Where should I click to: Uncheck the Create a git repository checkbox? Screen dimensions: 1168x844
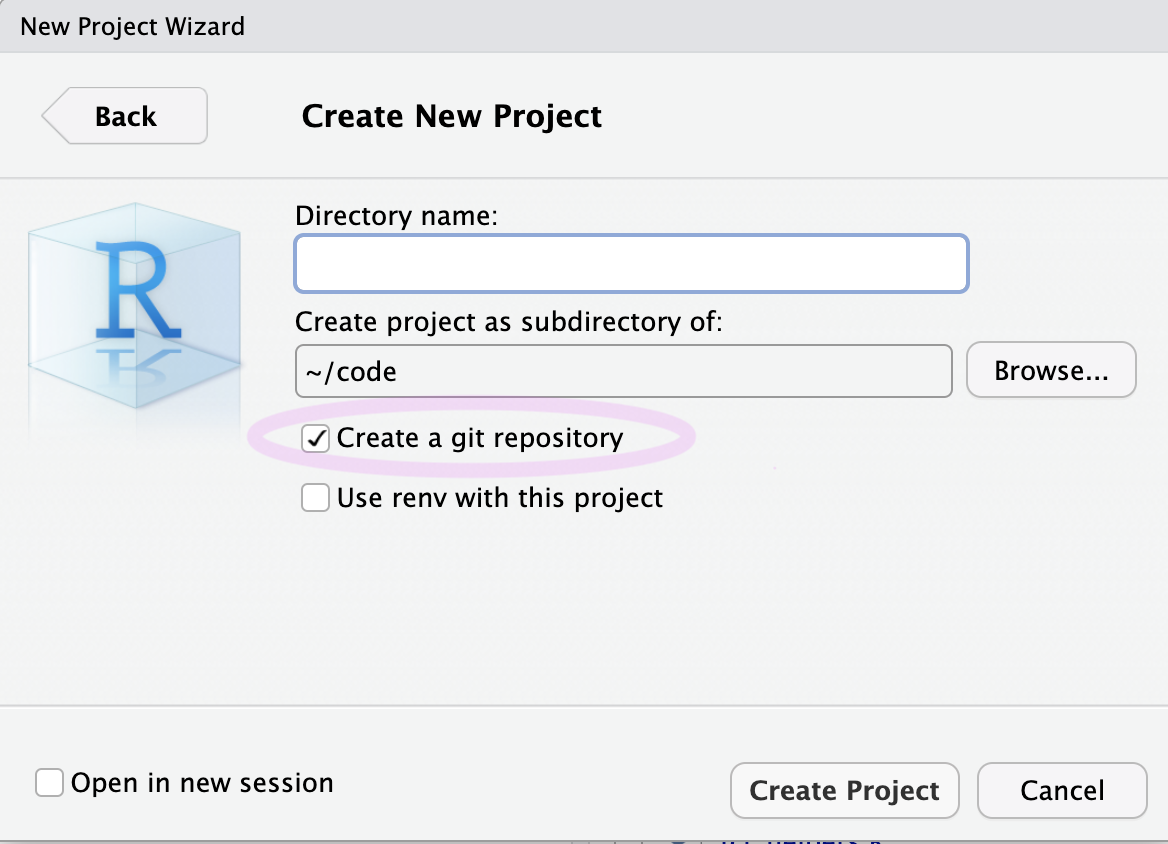click(x=316, y=438)
